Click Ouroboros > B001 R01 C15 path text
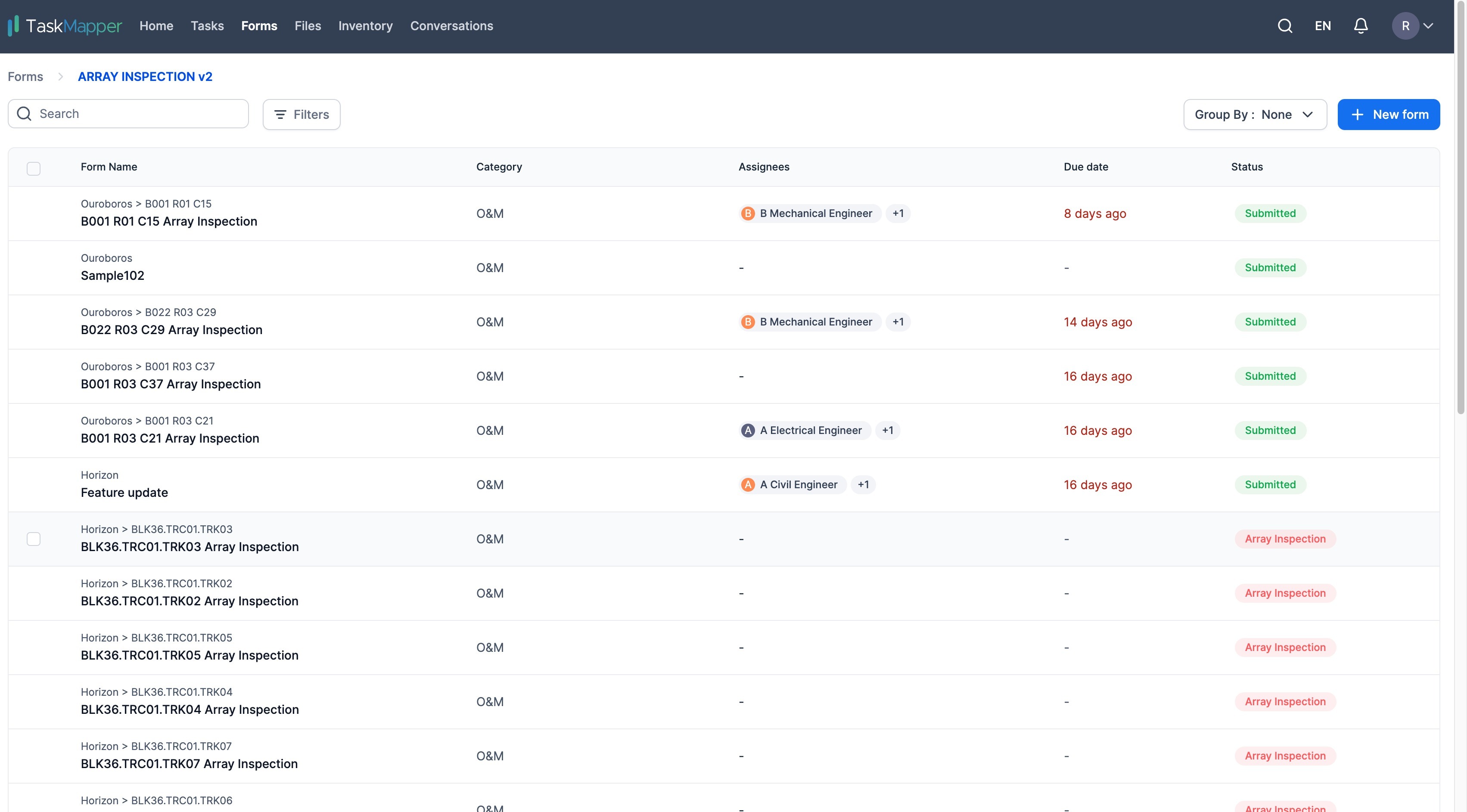The width and height of the screenshot is (1467, 812). [146, 204]
